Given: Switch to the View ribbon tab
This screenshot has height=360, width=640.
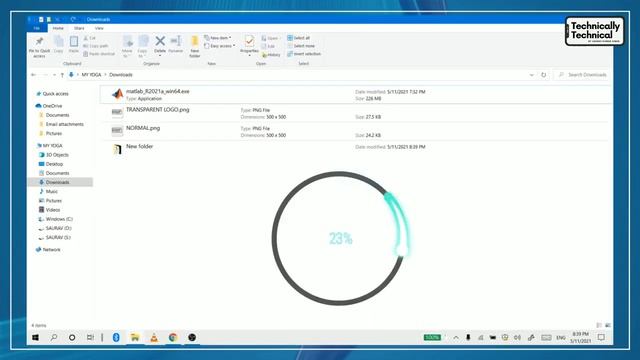Looking at the screenshot, I should coord(99,28).
